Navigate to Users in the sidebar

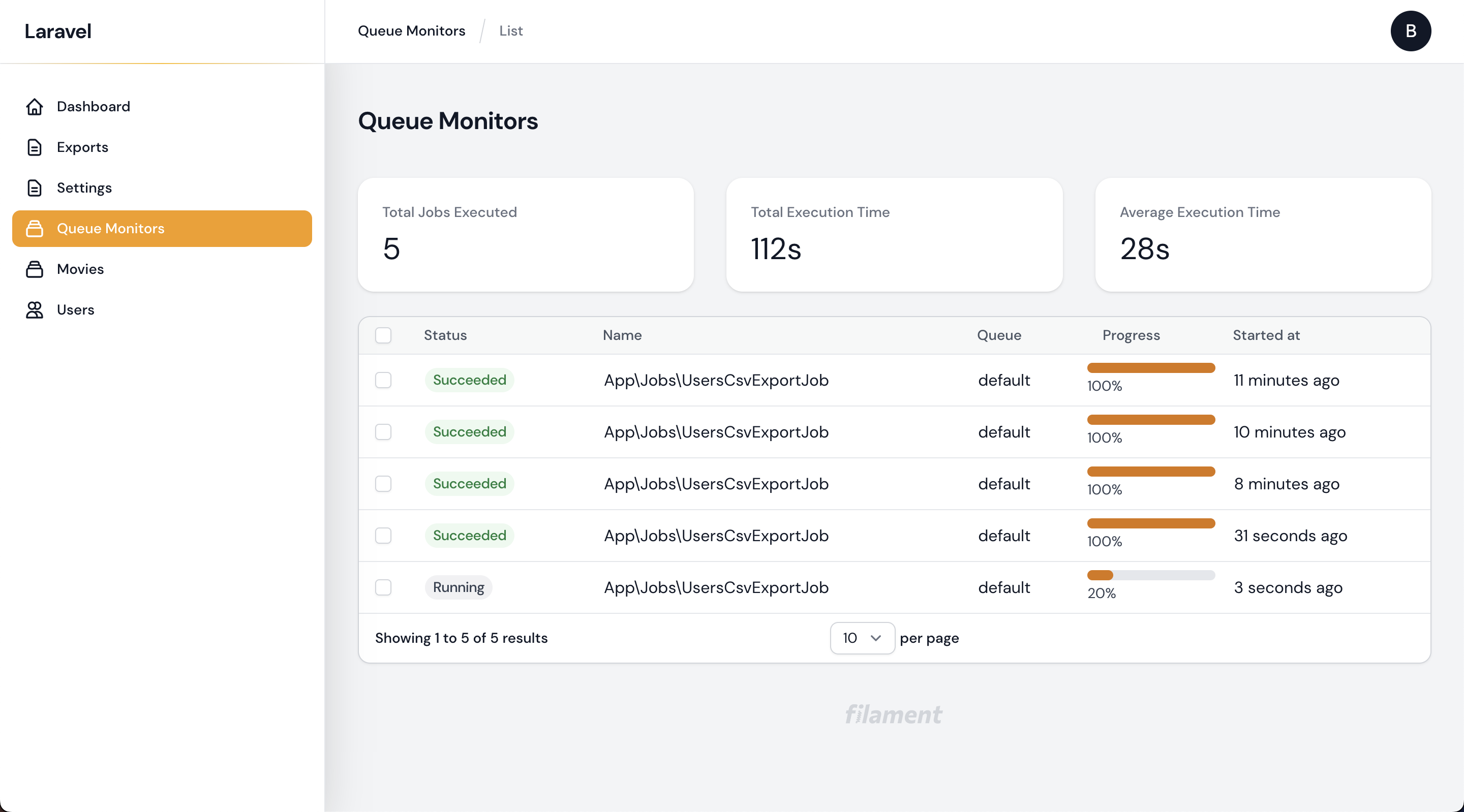pos(75,309)
